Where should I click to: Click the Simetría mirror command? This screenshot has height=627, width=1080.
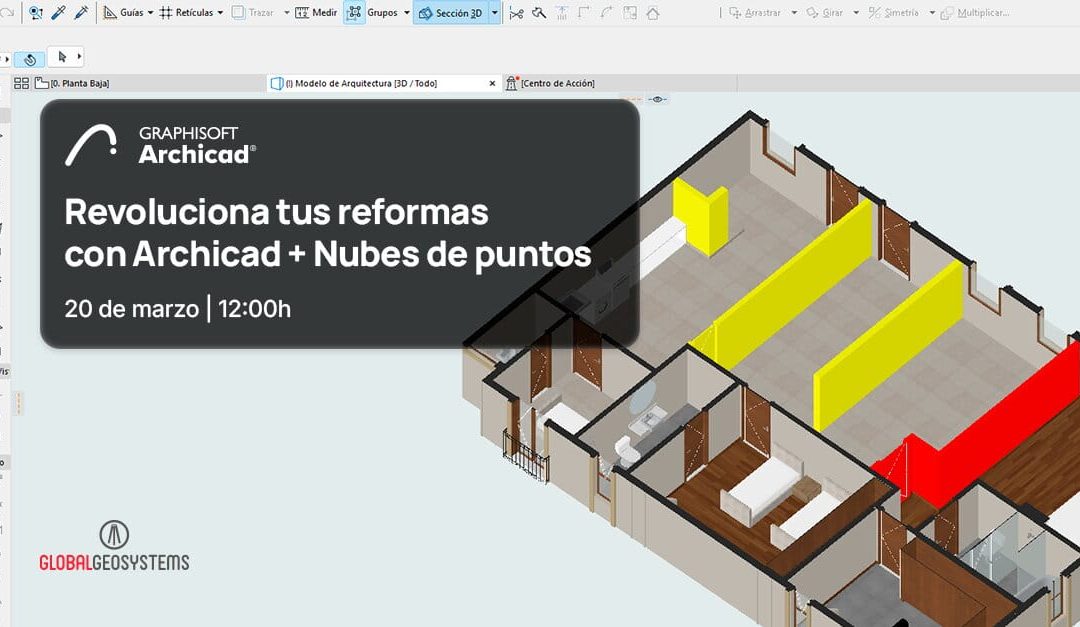(893, 13)
